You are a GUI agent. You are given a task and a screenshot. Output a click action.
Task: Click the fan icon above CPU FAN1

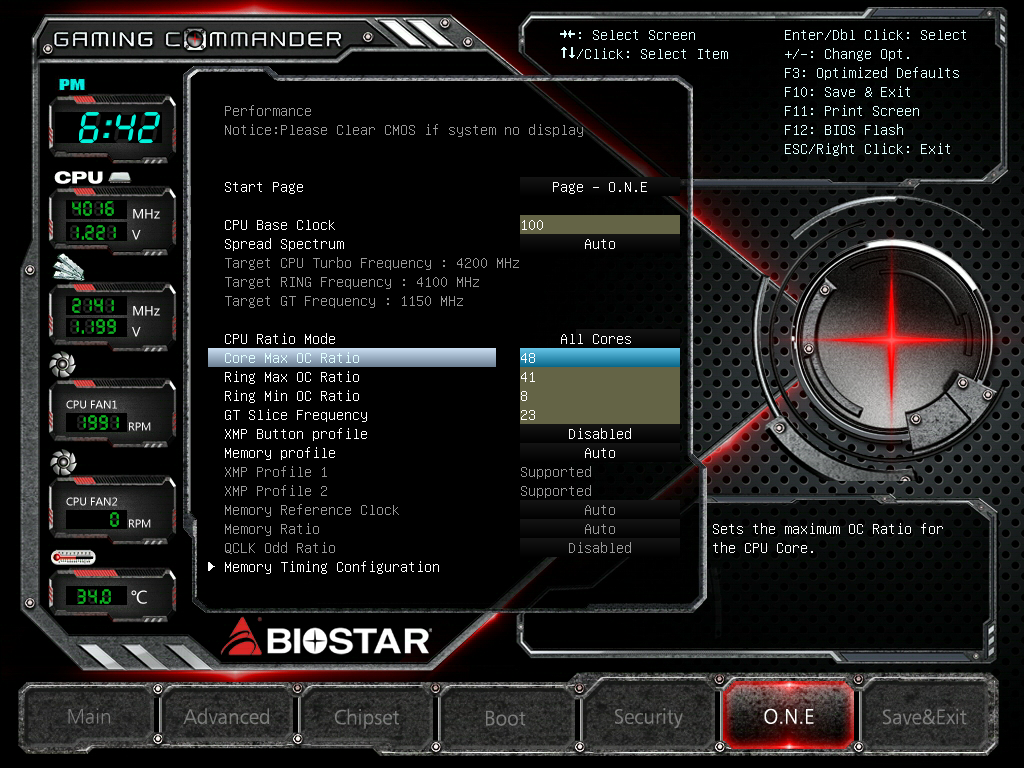pyautogui.click(x=63, y=364)
